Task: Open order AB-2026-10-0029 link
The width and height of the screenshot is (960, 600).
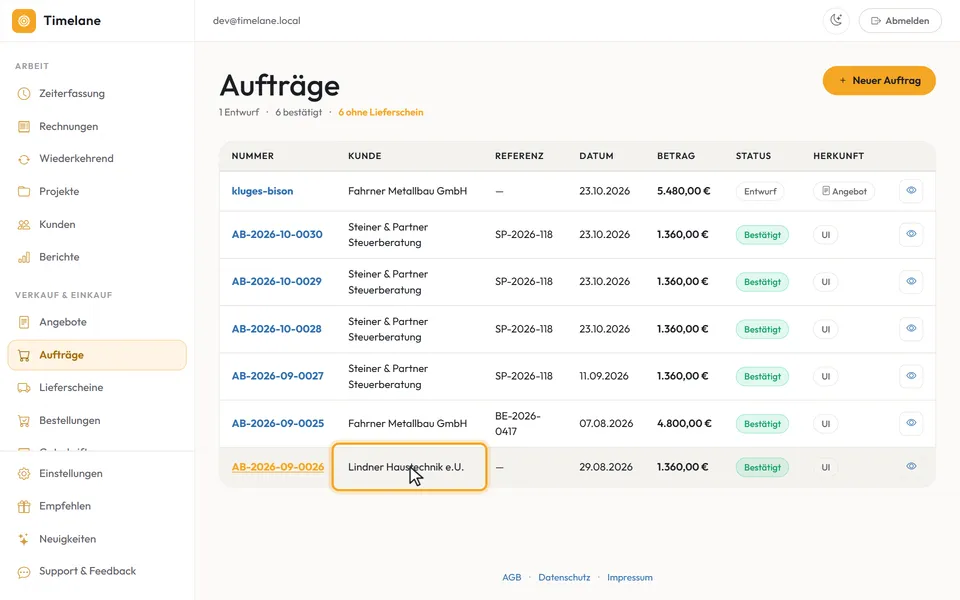Action: point(277,282)
